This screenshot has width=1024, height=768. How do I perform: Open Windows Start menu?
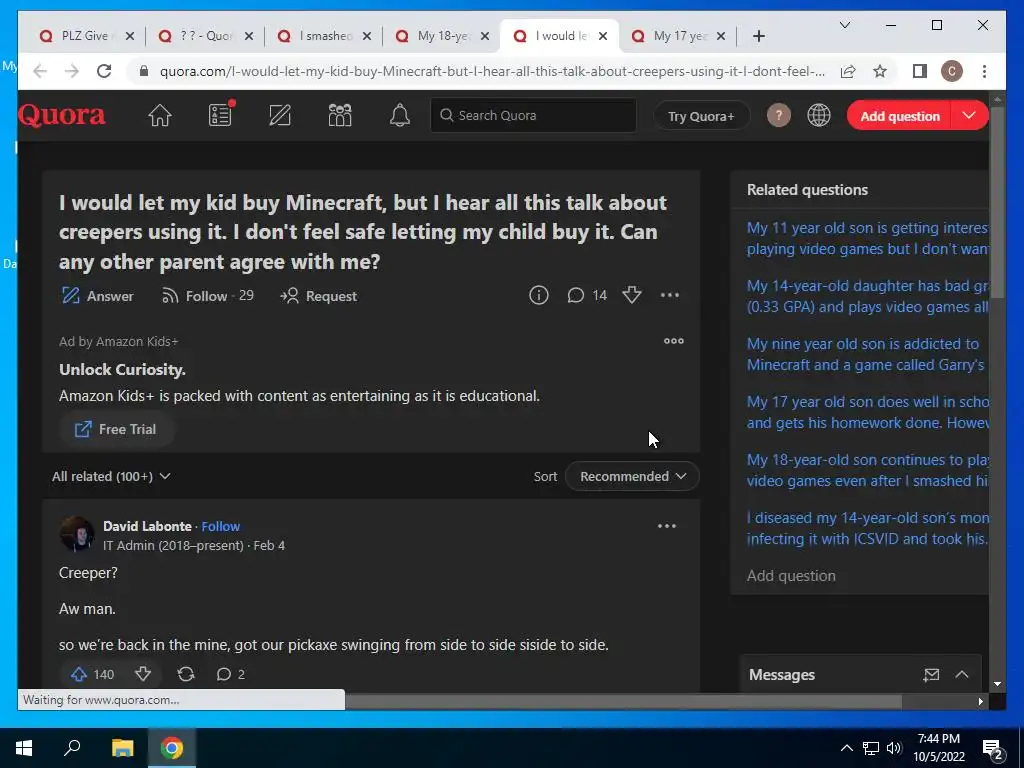tap(24, 748)
